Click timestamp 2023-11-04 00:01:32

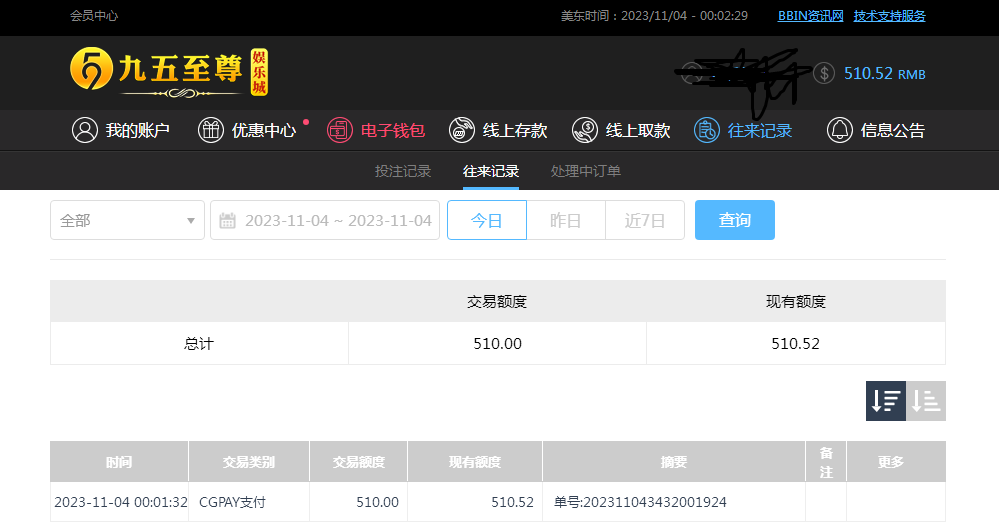coord(121,502)
